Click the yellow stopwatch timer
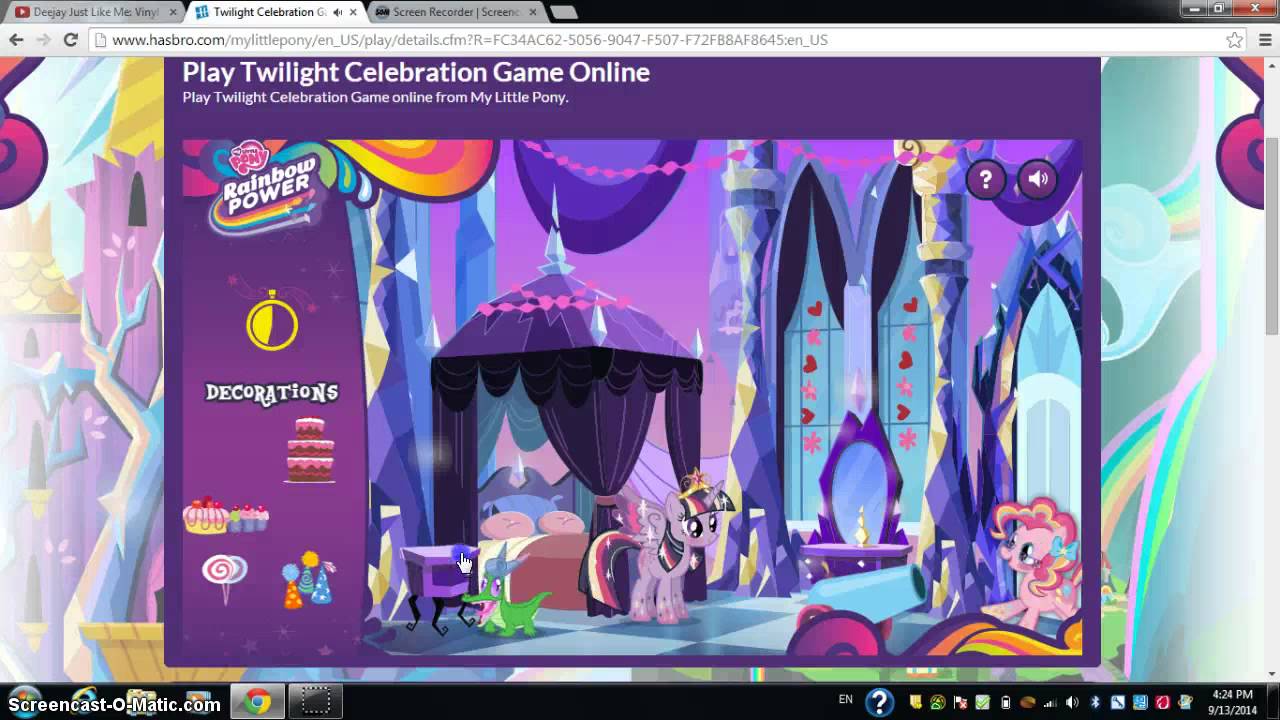The width and height of the screenshot is (1280, 720). 272,322
